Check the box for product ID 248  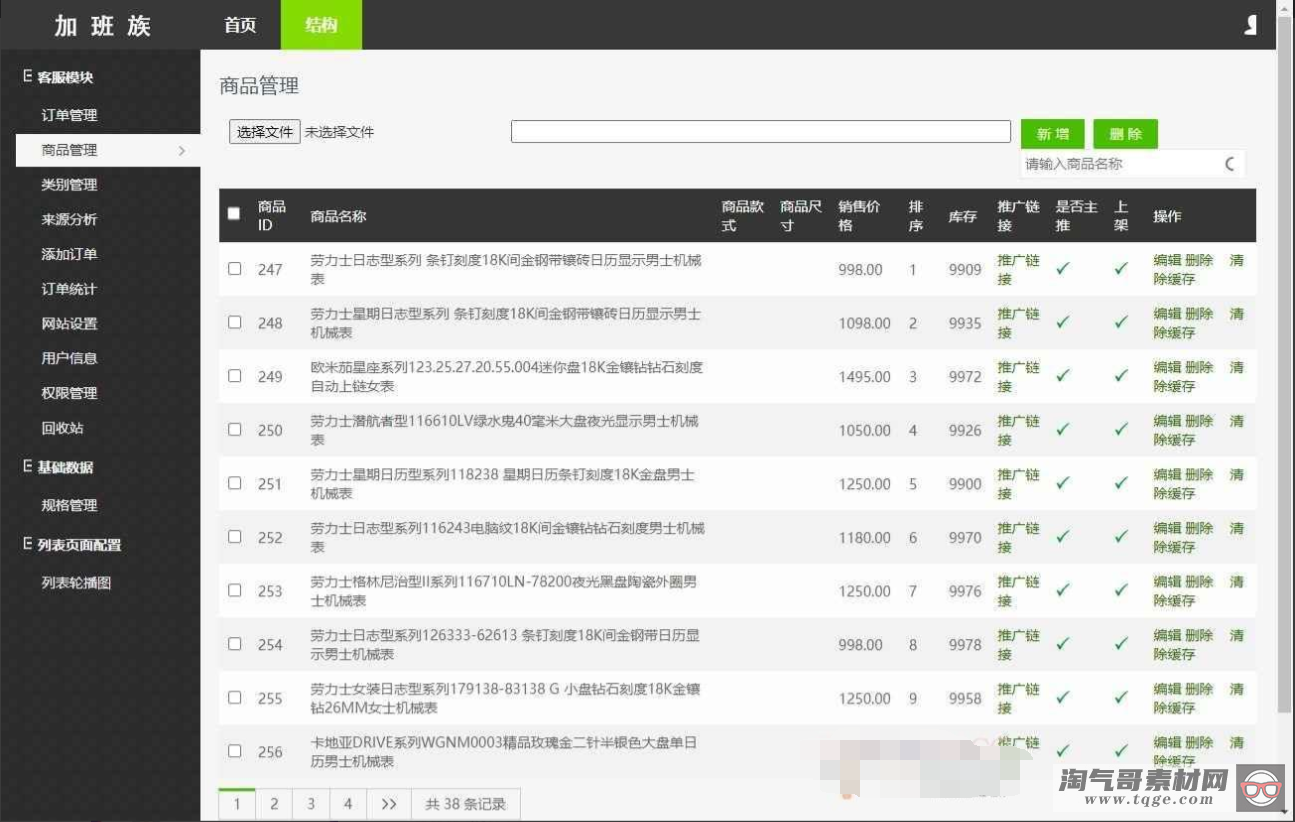point(234,322)
